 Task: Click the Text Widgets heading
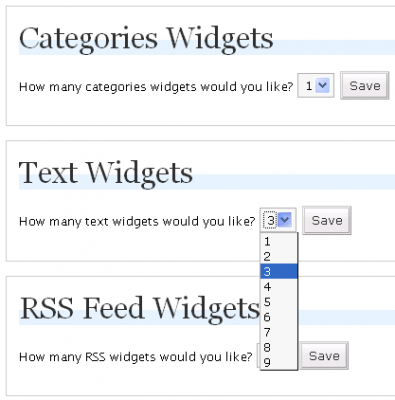tap(106, 174)
